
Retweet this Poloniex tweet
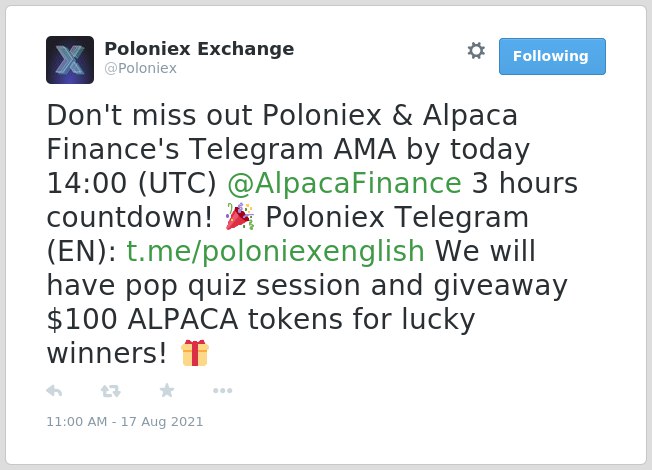[x=111, y=391]
